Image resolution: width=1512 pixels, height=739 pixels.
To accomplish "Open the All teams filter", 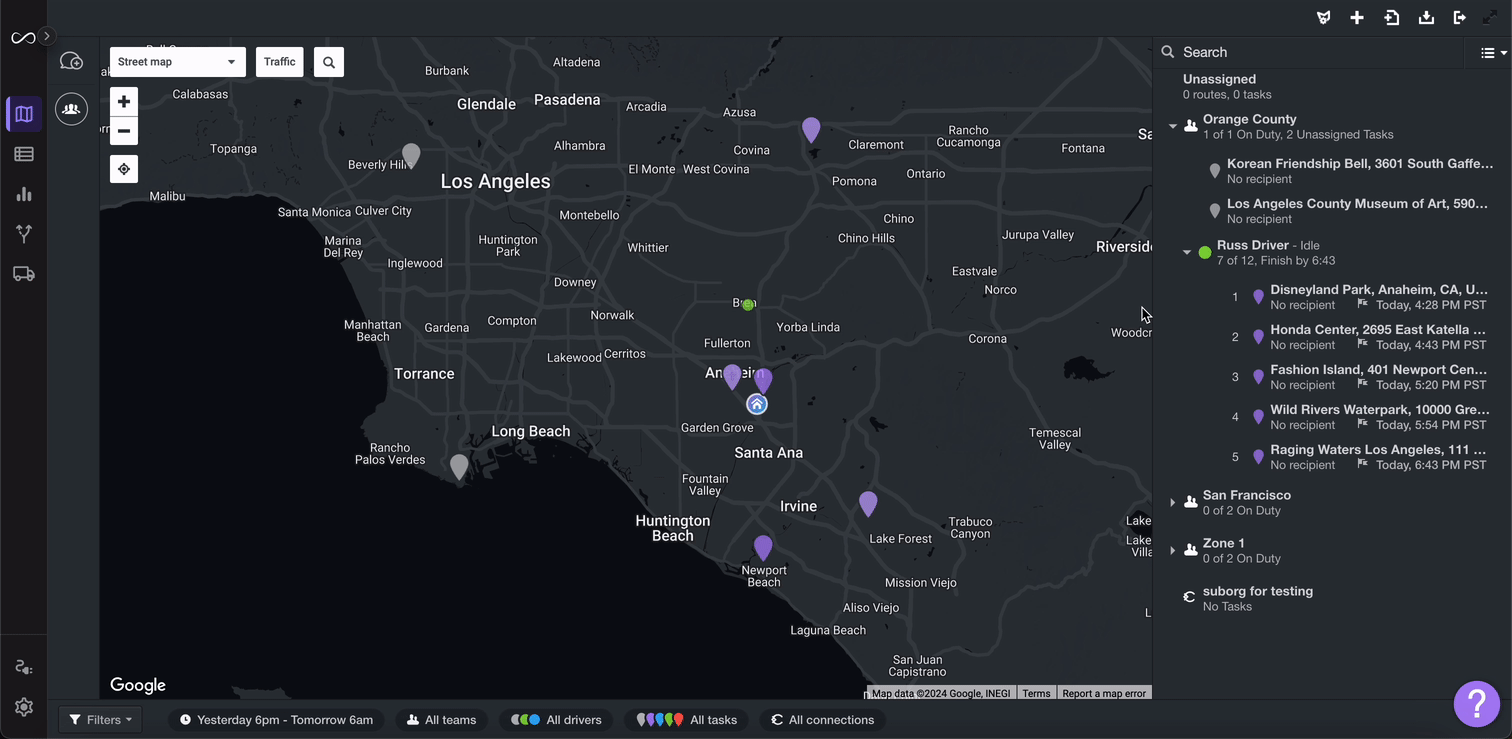I will tap(442, 720).
